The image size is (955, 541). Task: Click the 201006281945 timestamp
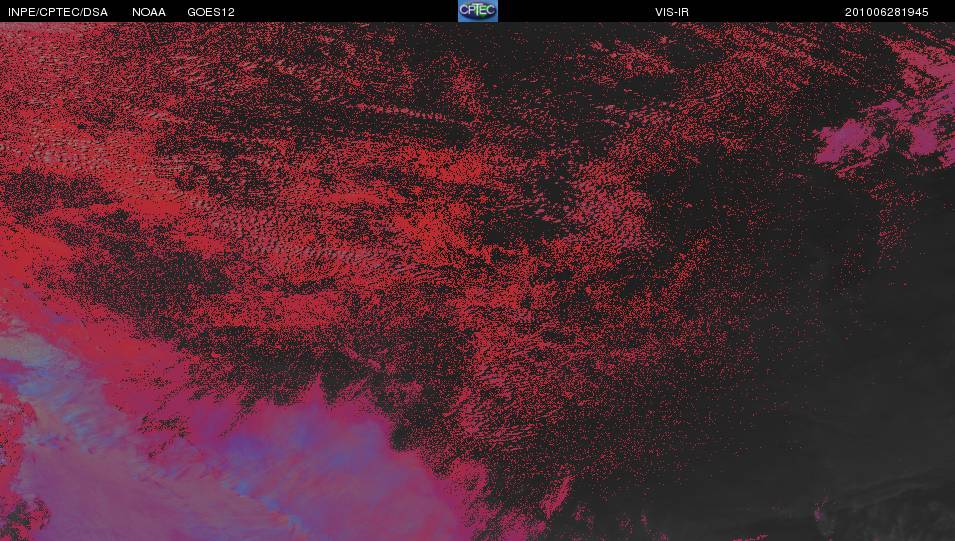[x=886, y=12]
